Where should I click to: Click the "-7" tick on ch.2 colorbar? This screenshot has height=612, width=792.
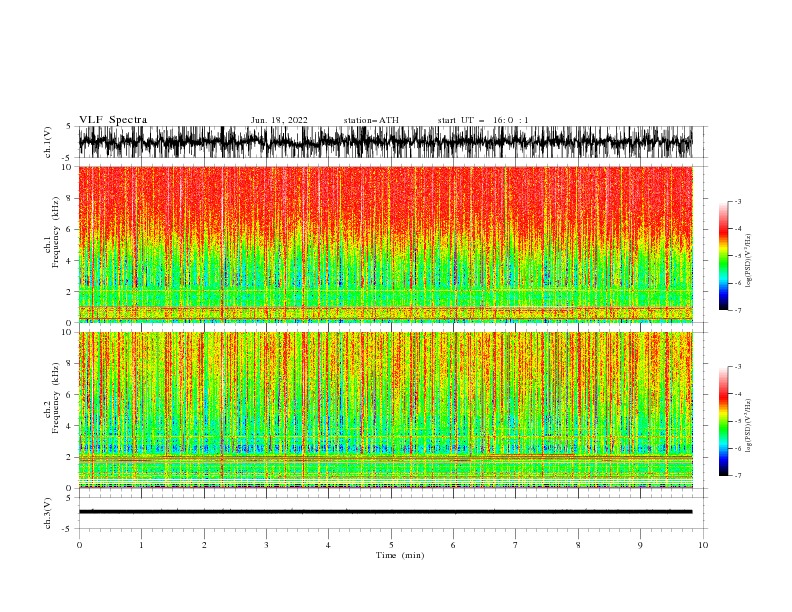737,476
